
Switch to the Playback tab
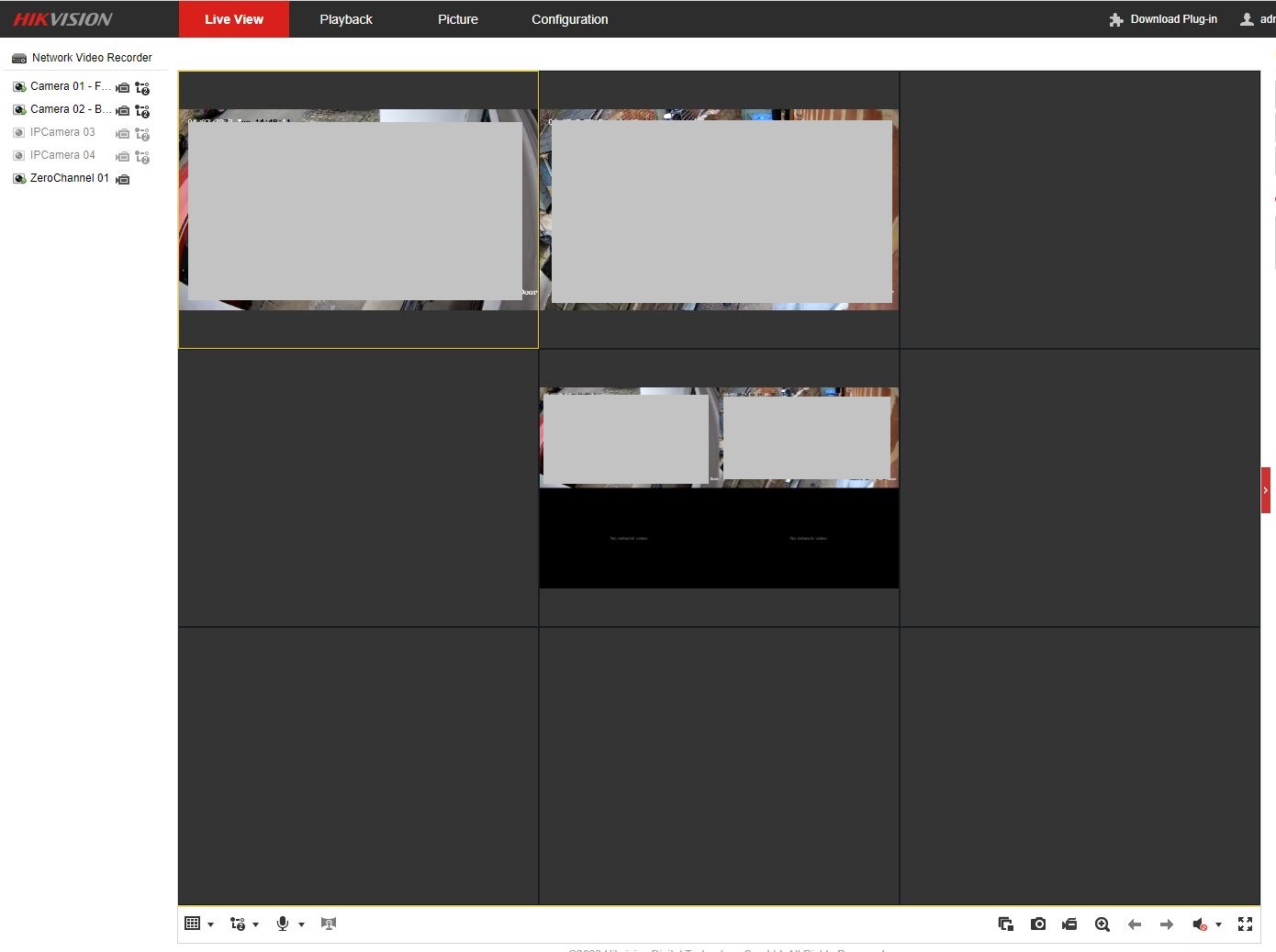coord(346,18)
